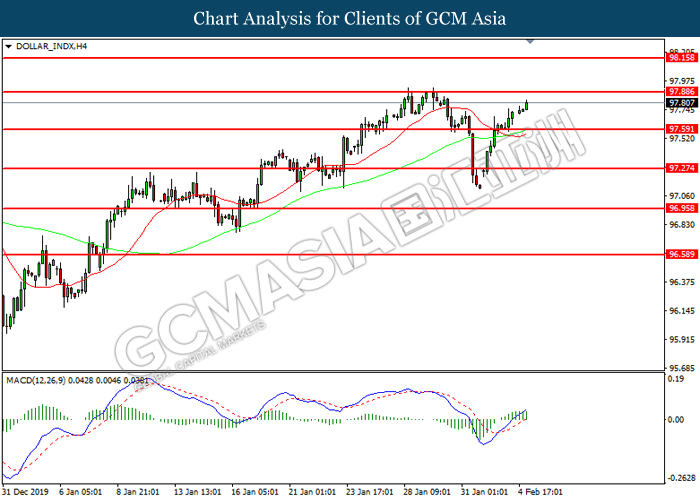Click the 95.915 price scale value
Viewport: 700px width, 500px height.
point(682,340)
